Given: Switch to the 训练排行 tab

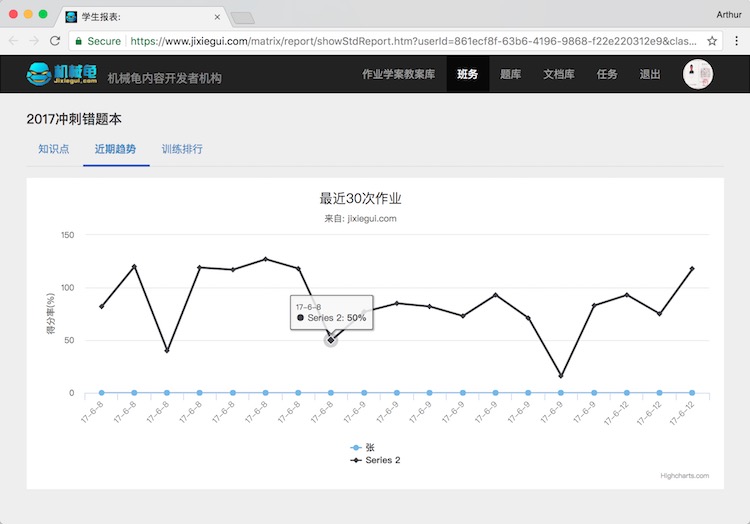Looking at the screenshot, I should [x=182, y=149].
